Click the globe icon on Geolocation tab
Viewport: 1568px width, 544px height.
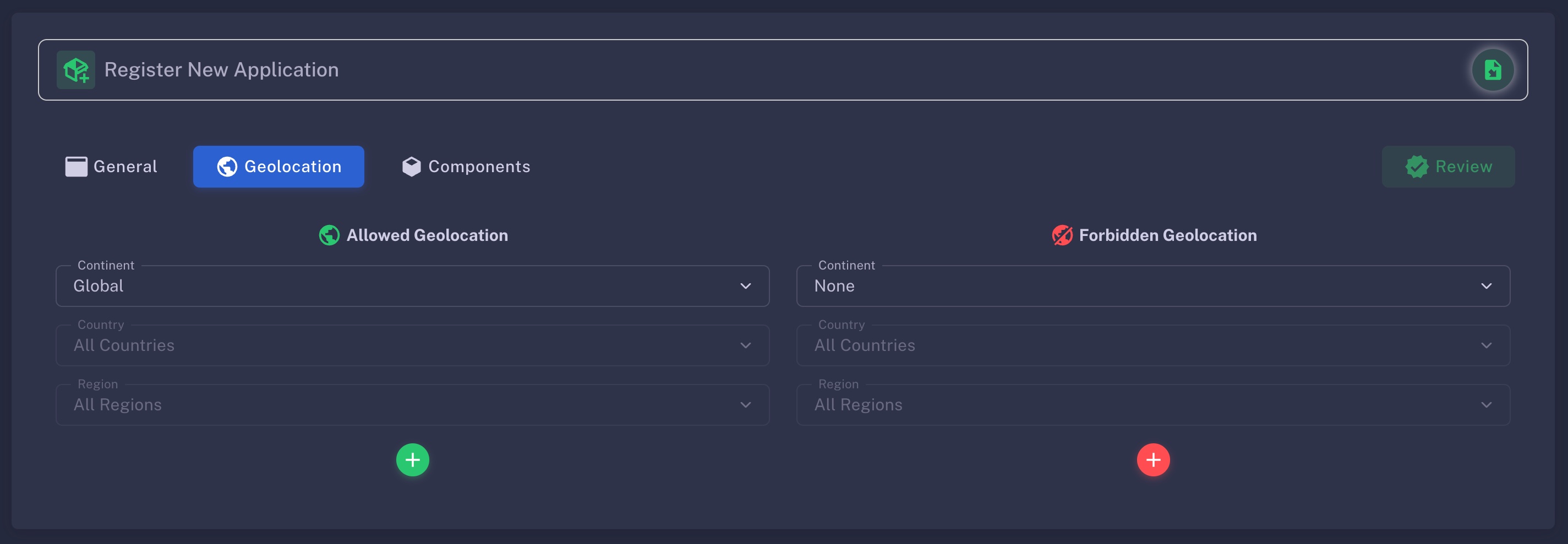tap(227, 167)
